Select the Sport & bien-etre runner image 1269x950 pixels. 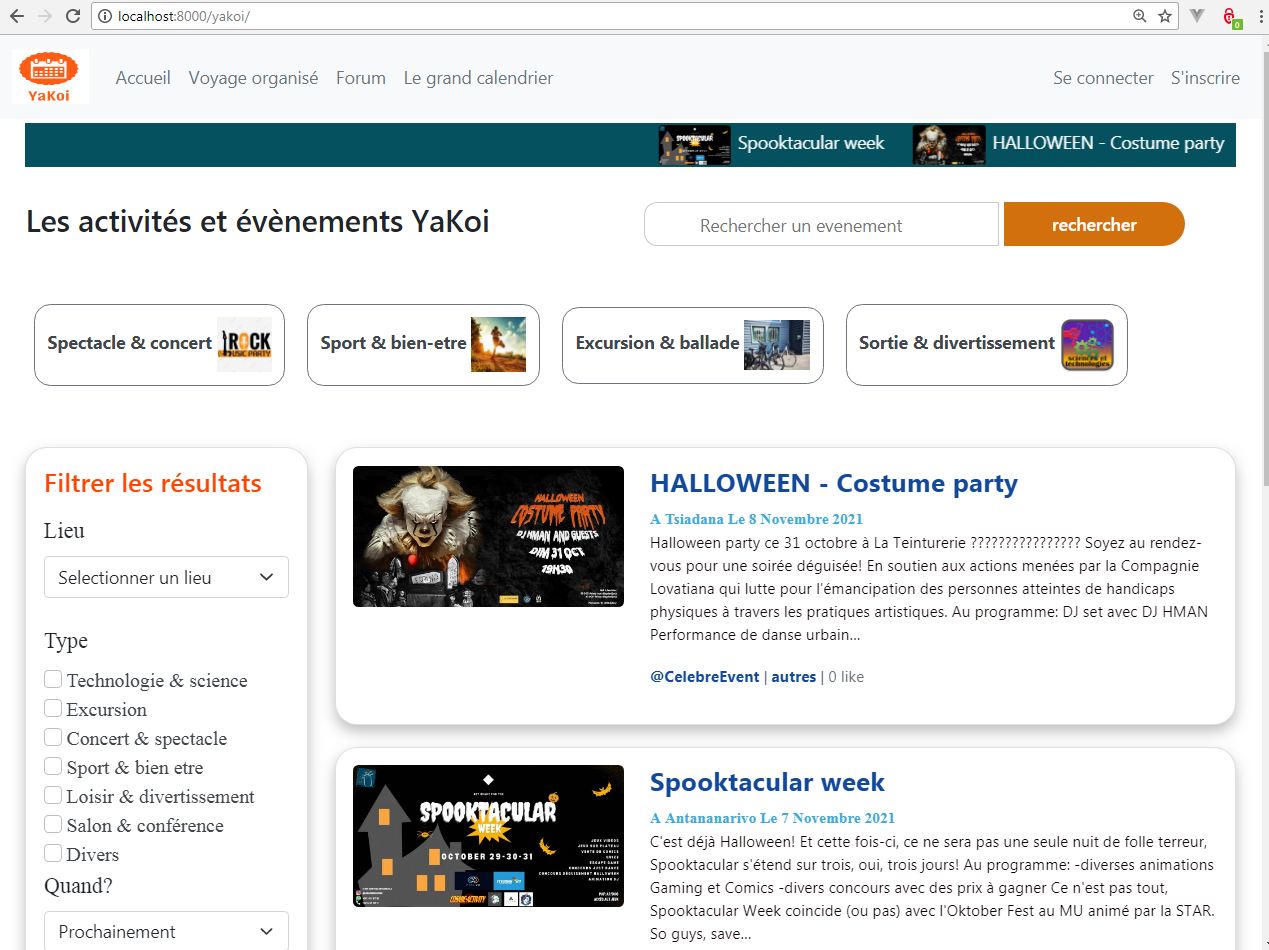click(498, 345)
